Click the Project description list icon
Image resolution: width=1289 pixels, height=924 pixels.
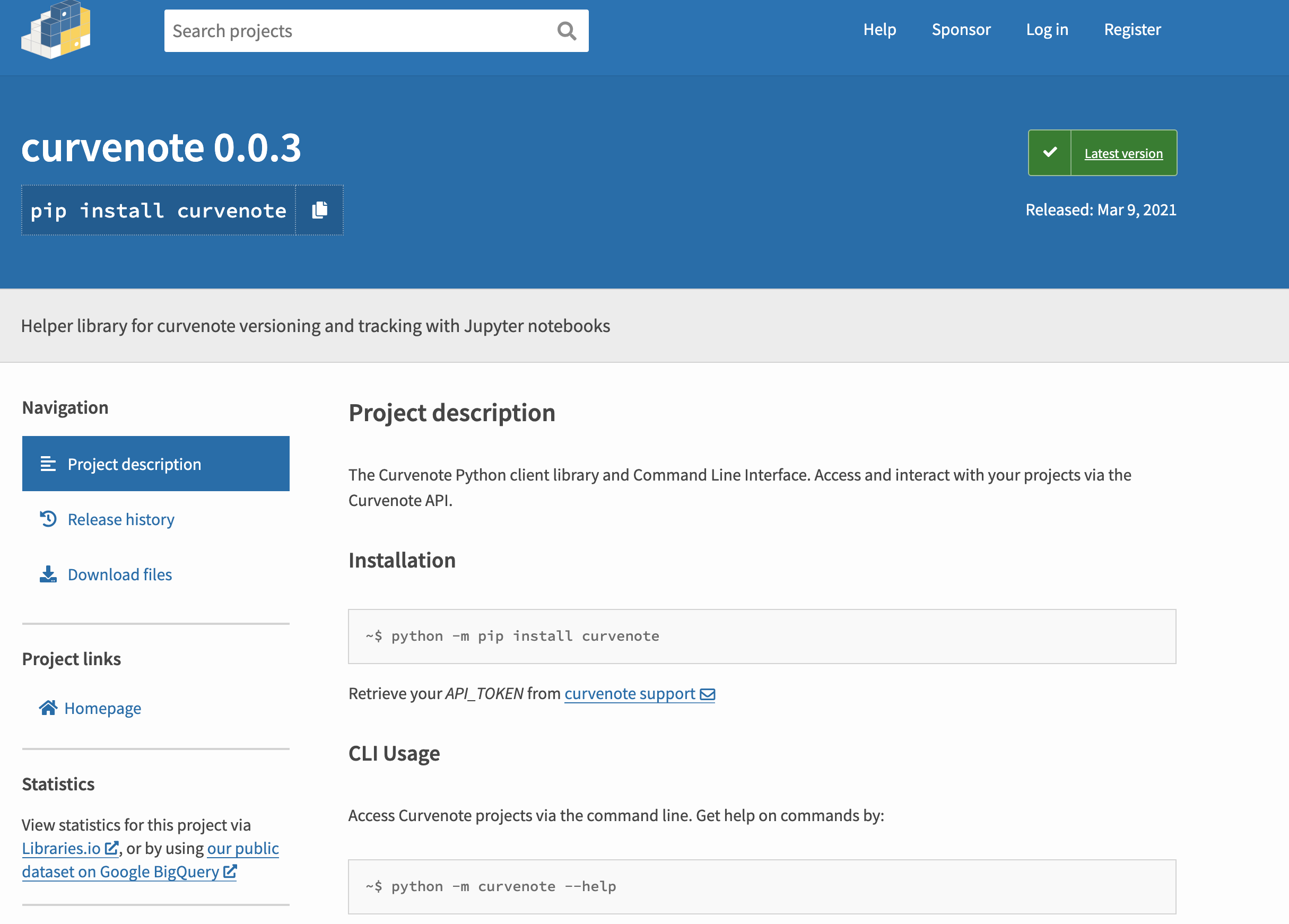(48, 464)
